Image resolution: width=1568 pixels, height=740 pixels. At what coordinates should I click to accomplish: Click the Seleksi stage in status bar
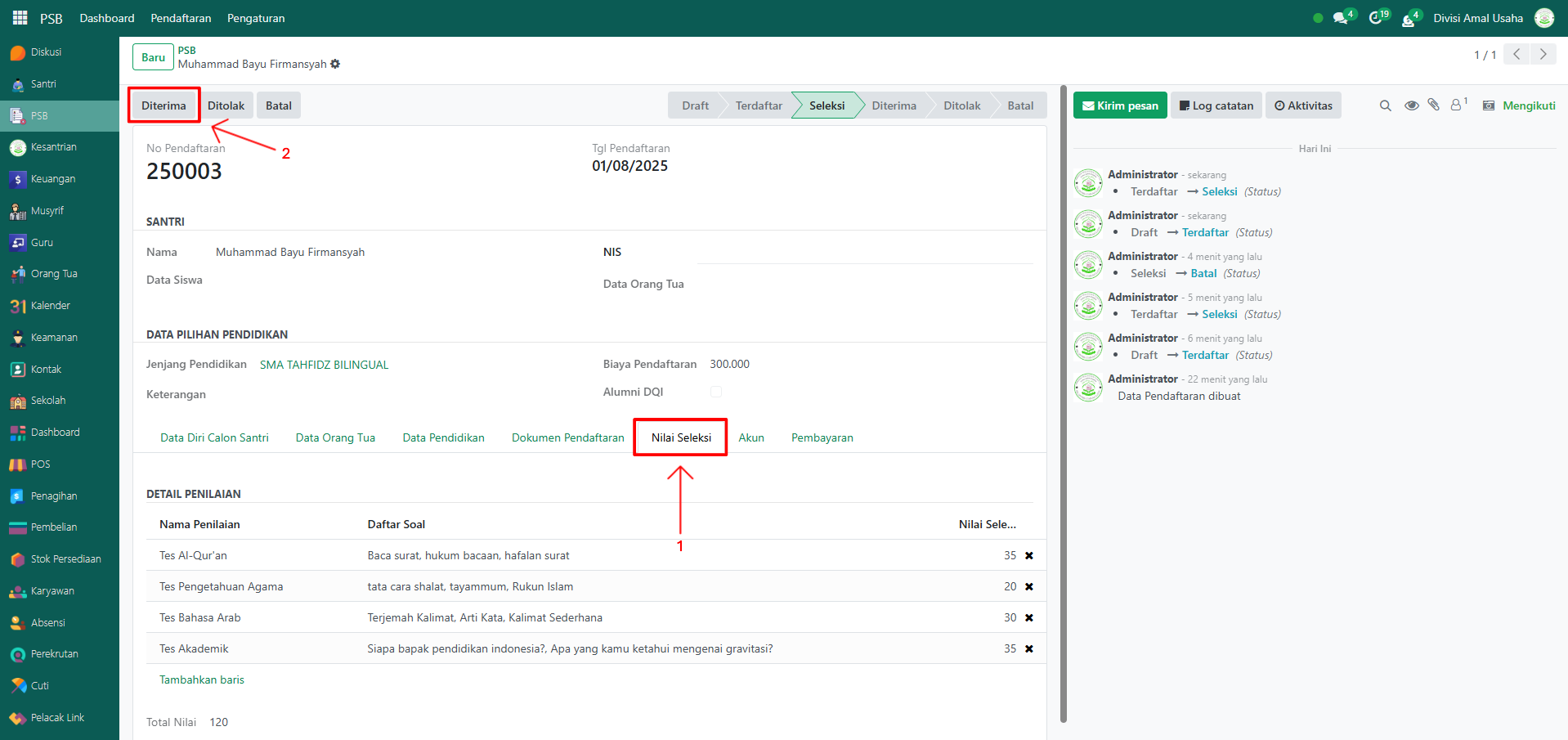pyautogui.click(x=827, y=105)
